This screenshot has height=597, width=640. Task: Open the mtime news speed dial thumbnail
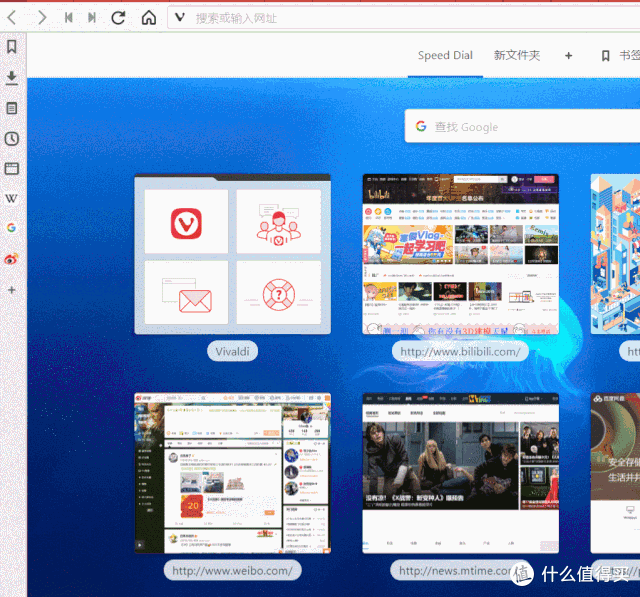460,473
